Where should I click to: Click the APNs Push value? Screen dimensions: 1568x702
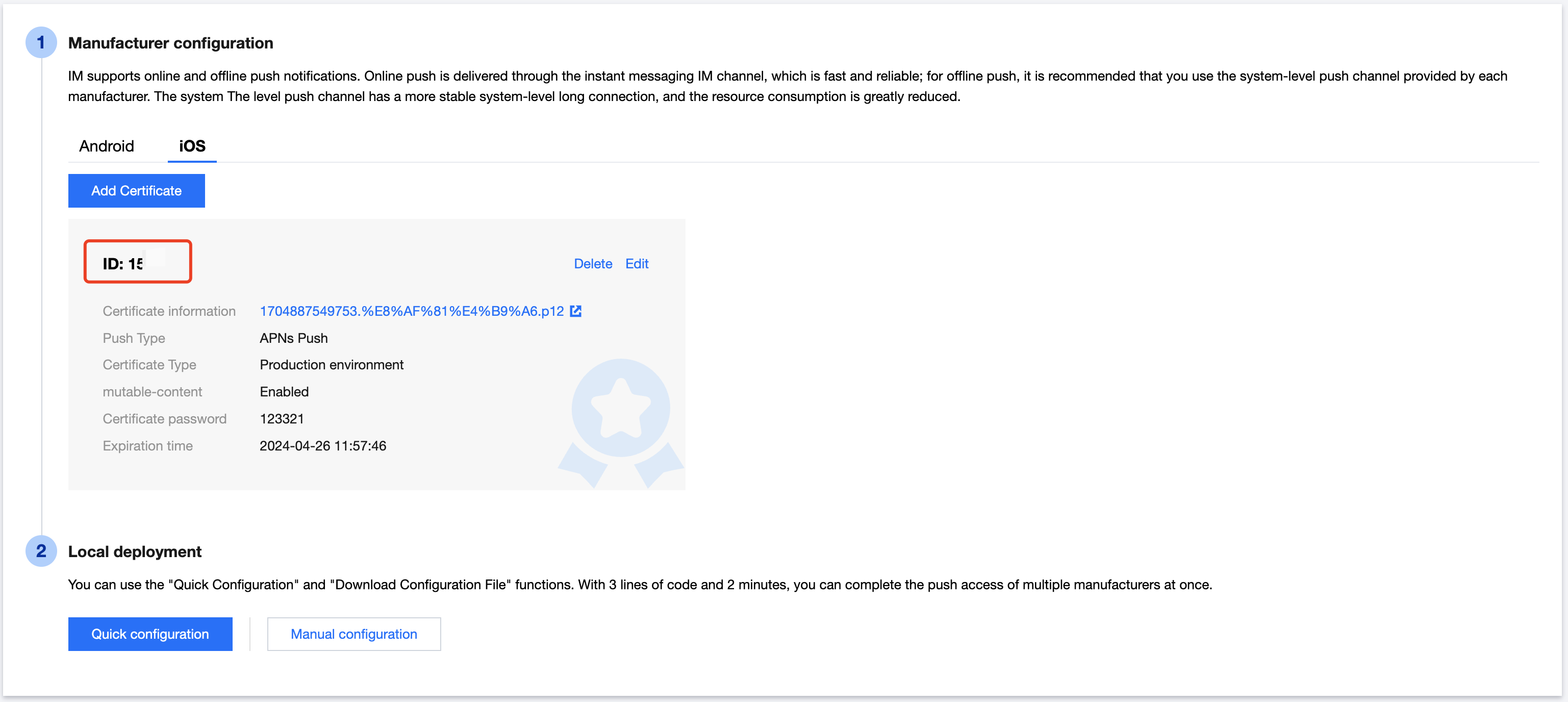tap(293, 338)
